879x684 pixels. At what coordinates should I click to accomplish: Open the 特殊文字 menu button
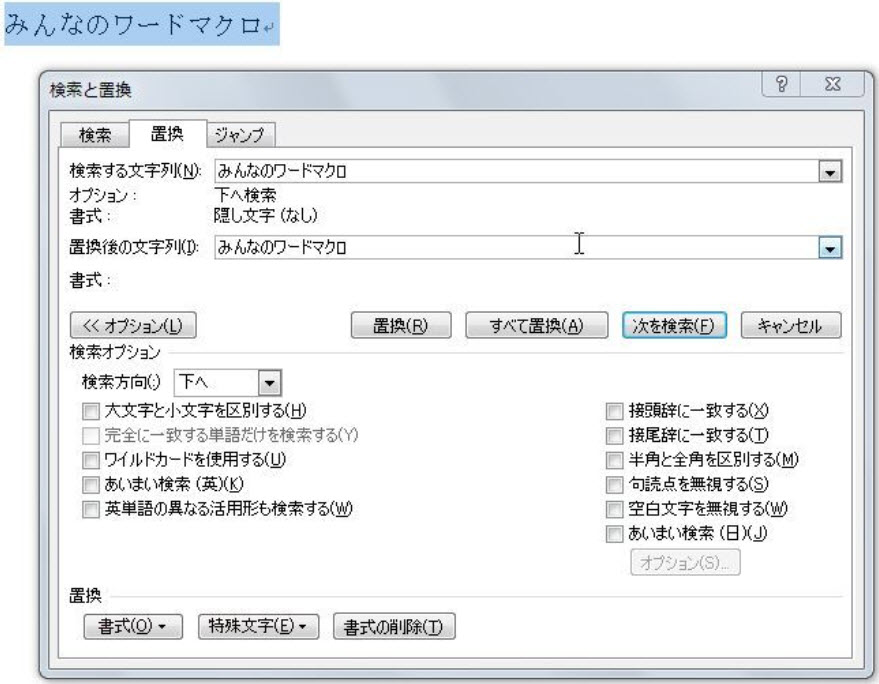click(258, 626)
